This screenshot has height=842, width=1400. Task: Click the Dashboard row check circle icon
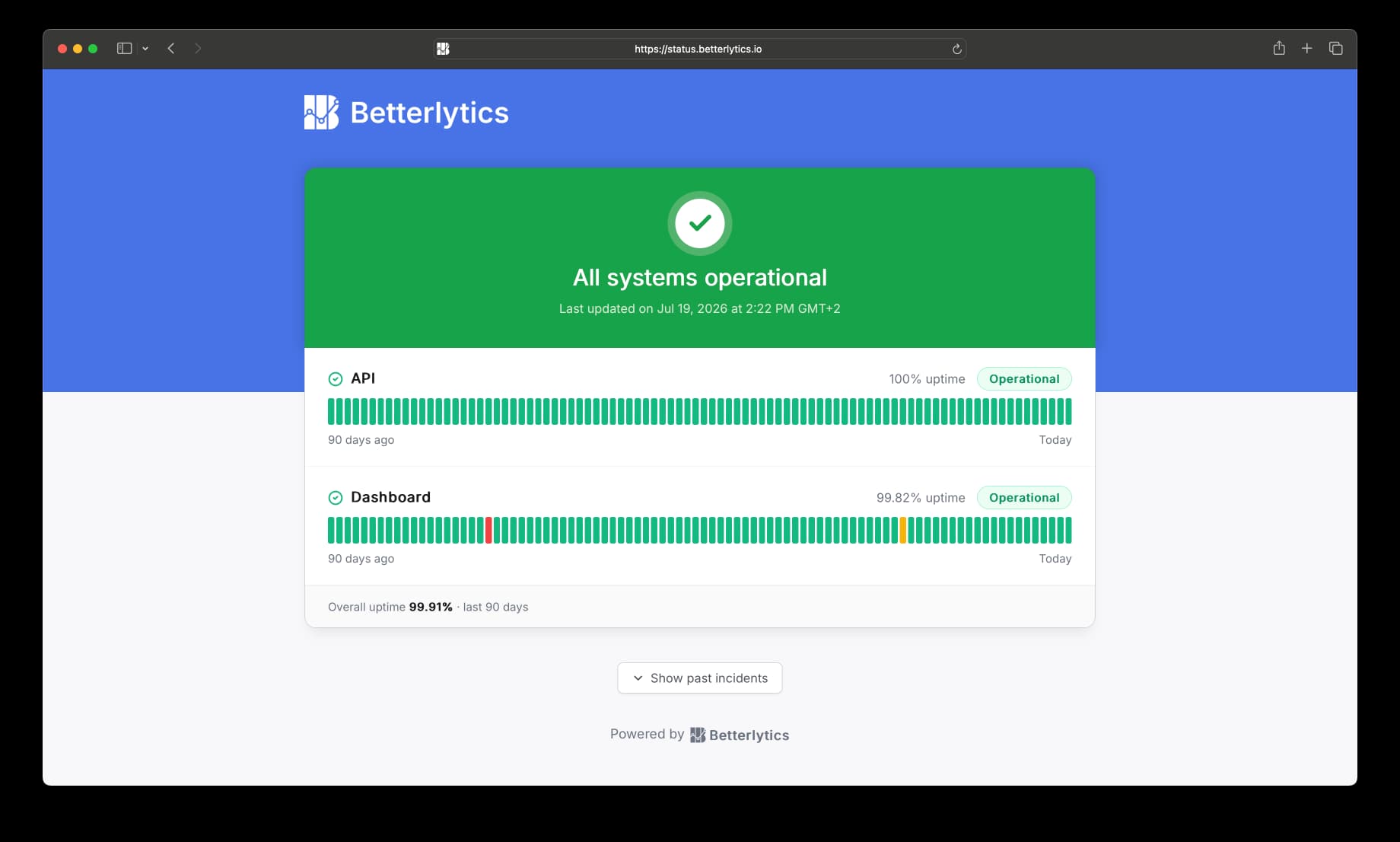[336, 498]
